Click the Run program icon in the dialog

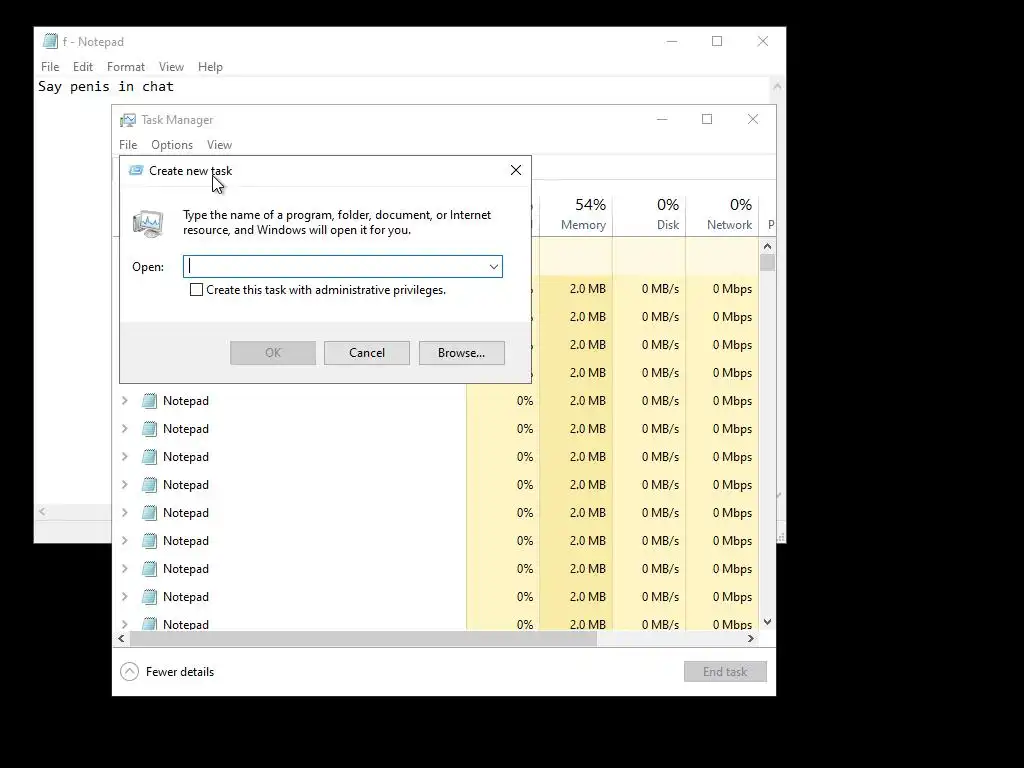[x=148, y=223]
